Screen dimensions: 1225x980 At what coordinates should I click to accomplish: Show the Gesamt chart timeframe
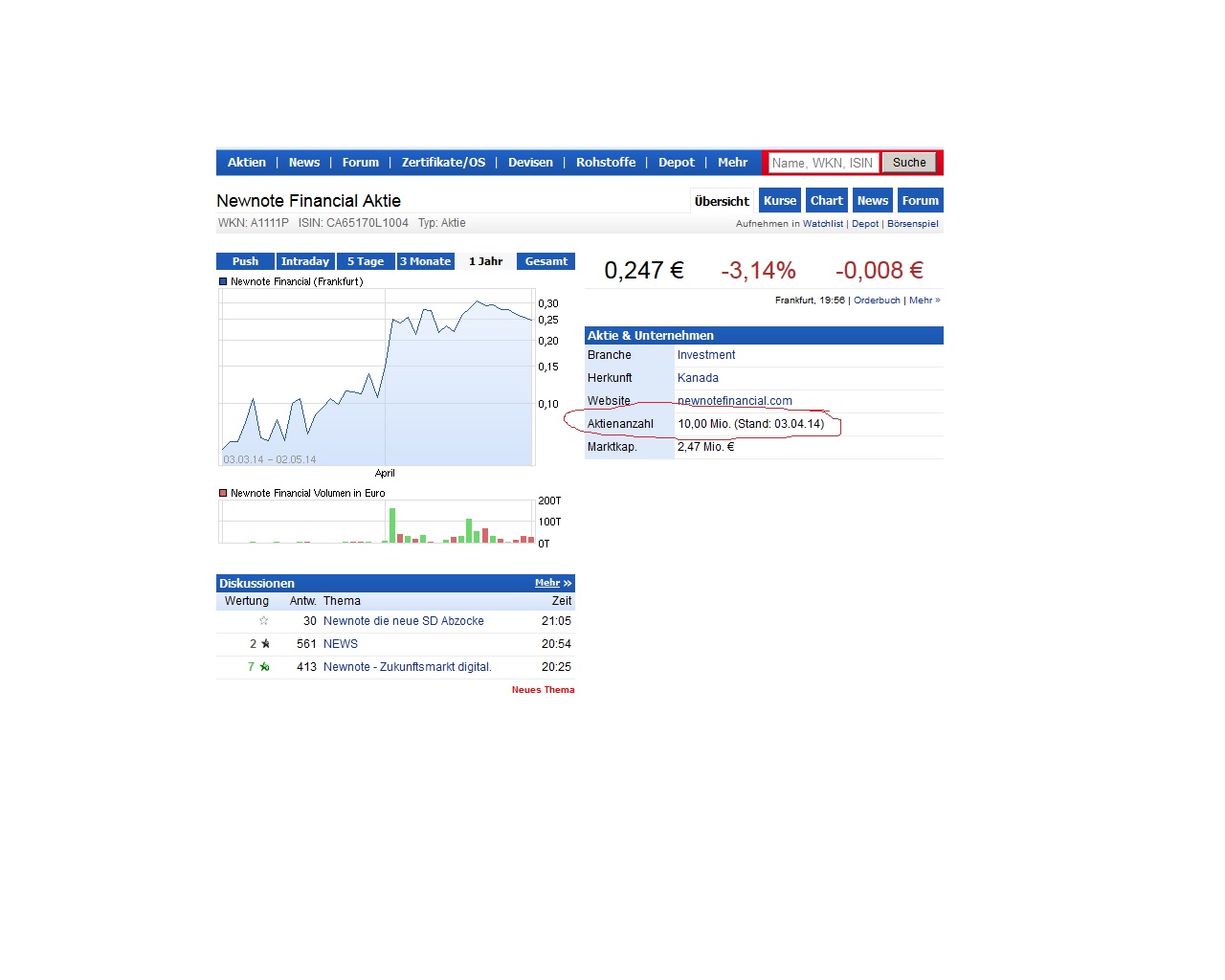click(546, 261)
